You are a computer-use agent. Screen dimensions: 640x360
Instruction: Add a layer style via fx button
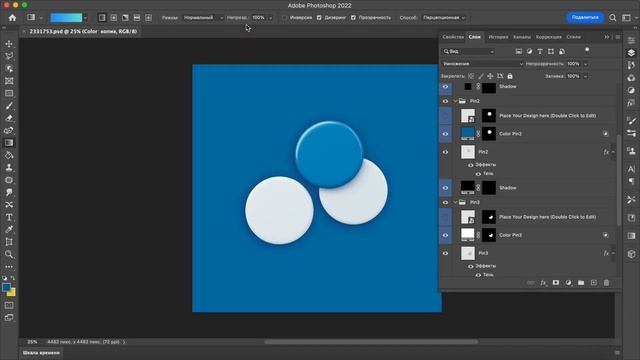click(x=543, y=283)
